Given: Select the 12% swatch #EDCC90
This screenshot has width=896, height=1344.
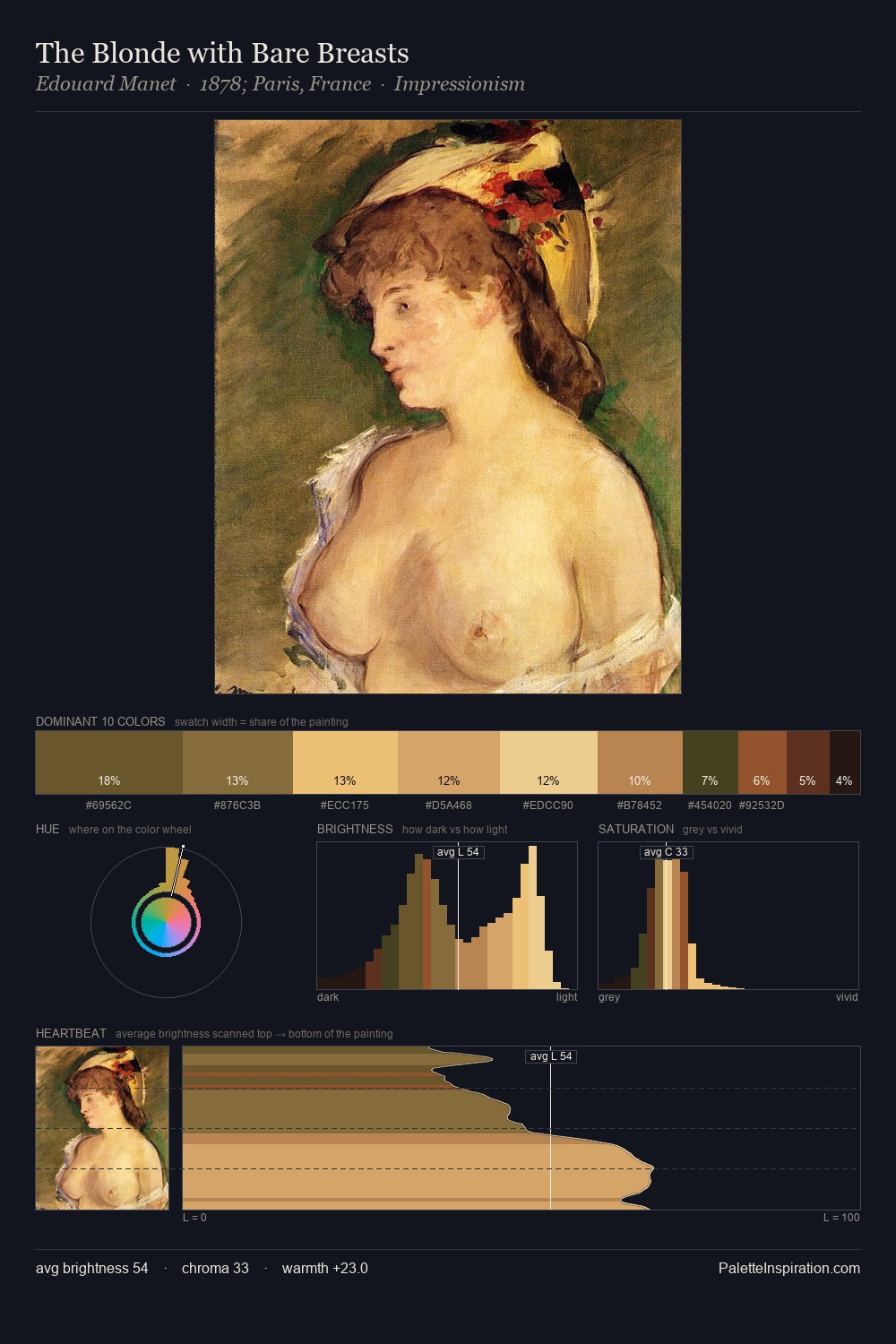Looking at the screenshot, I should [x=548, y=762].
